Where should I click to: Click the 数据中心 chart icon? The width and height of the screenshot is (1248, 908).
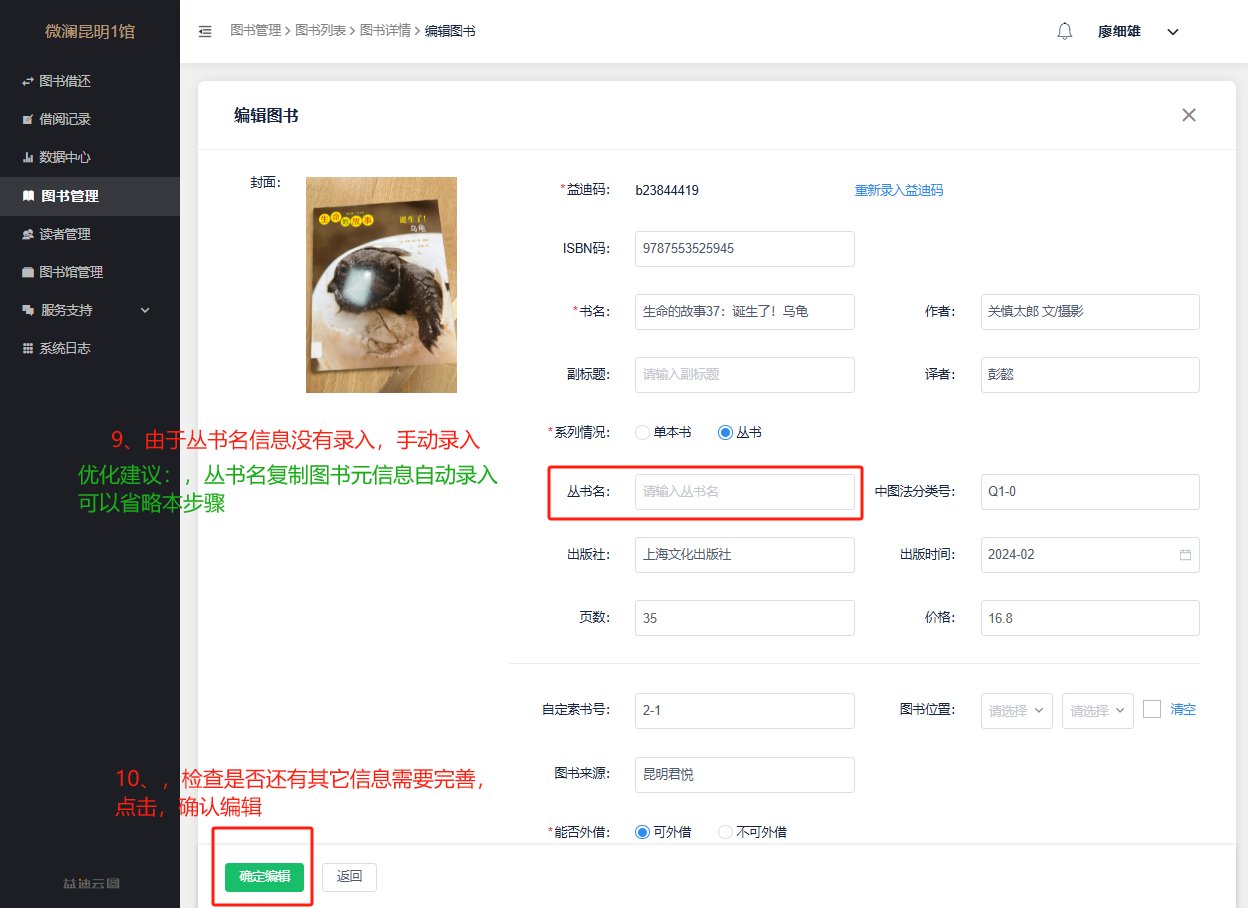click(x=28, y=158)
